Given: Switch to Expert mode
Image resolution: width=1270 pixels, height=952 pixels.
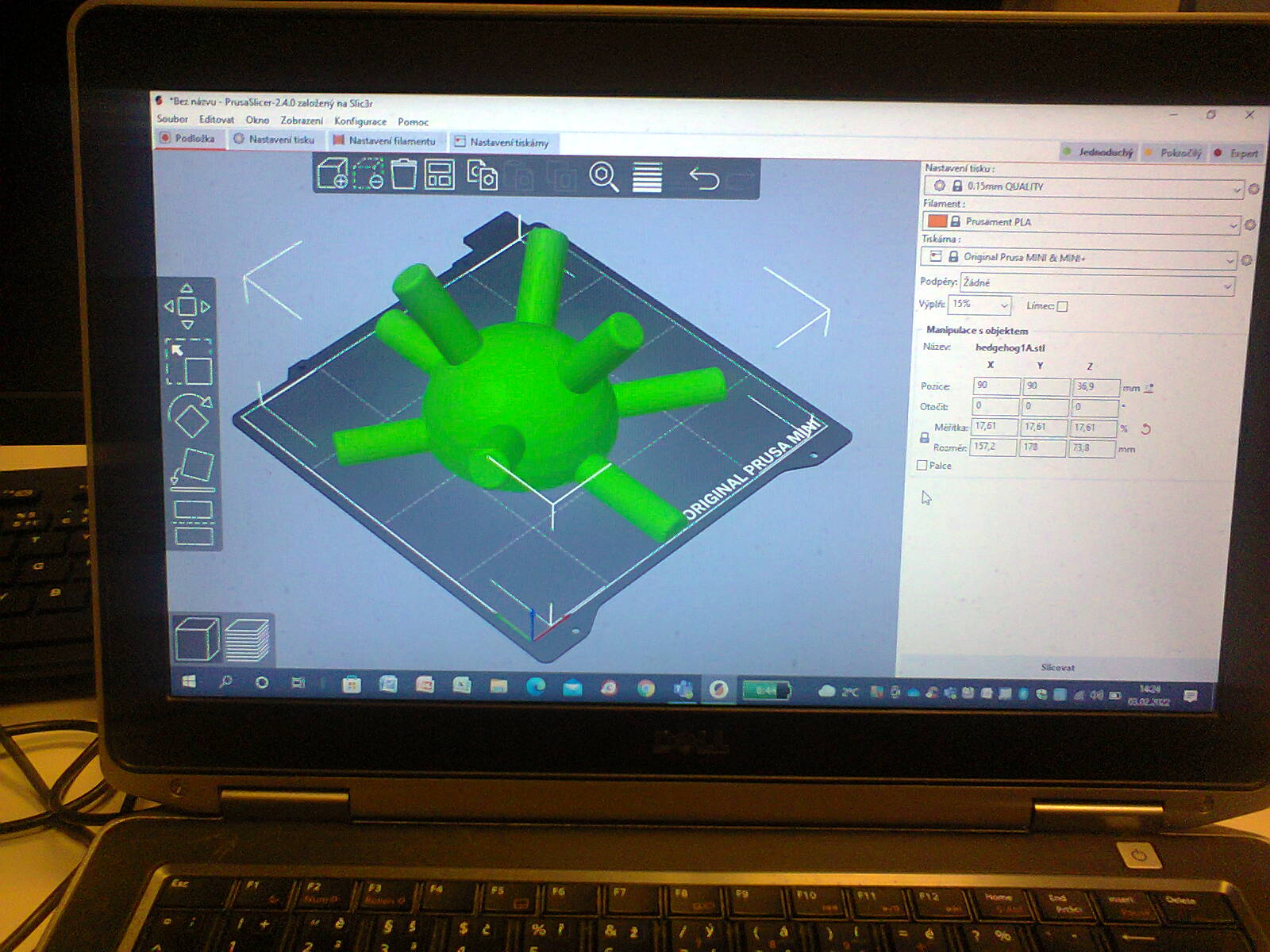Looking at the screenshot, I should pos(1237,153).
